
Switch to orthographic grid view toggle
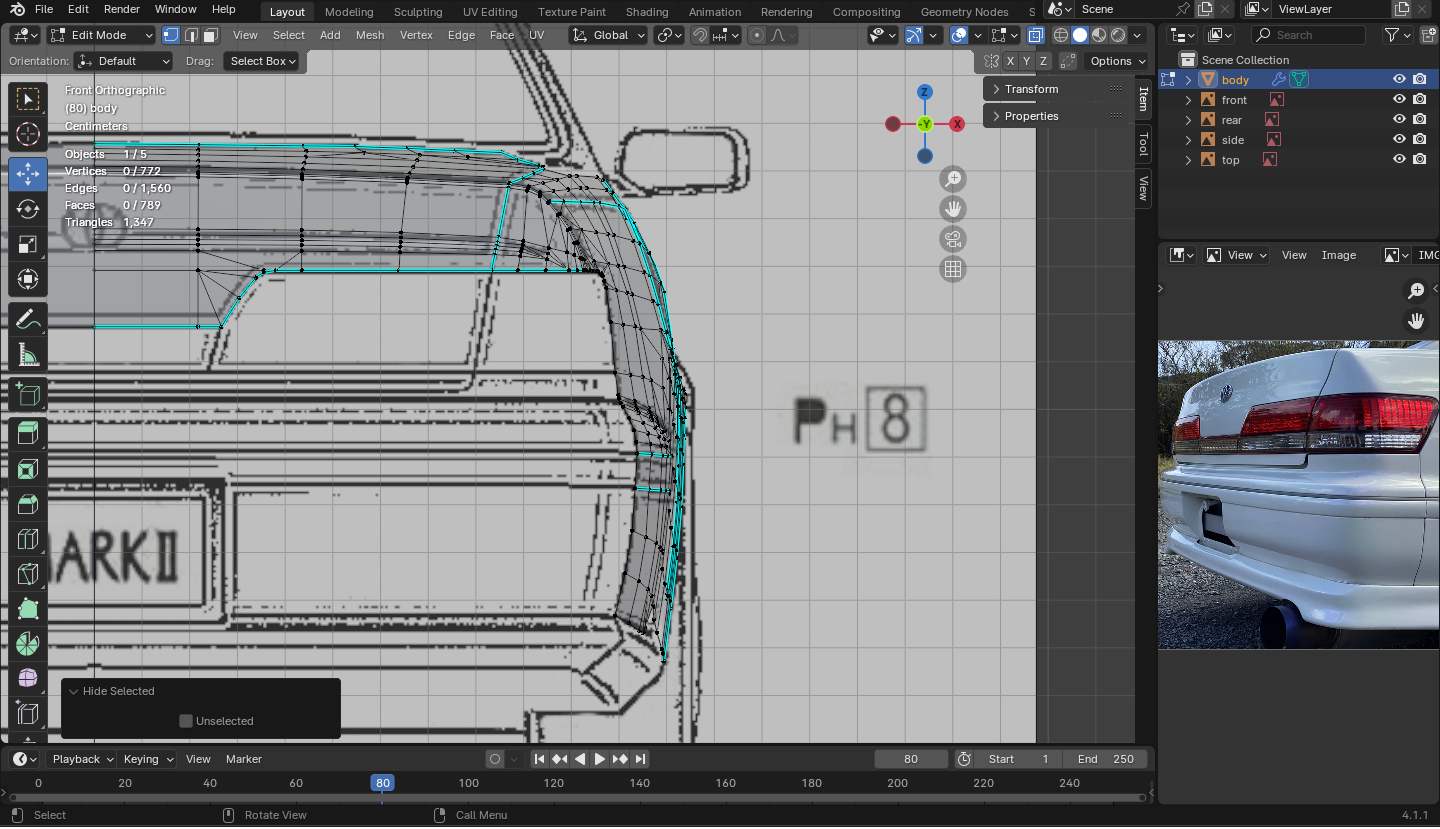[953, 269]
